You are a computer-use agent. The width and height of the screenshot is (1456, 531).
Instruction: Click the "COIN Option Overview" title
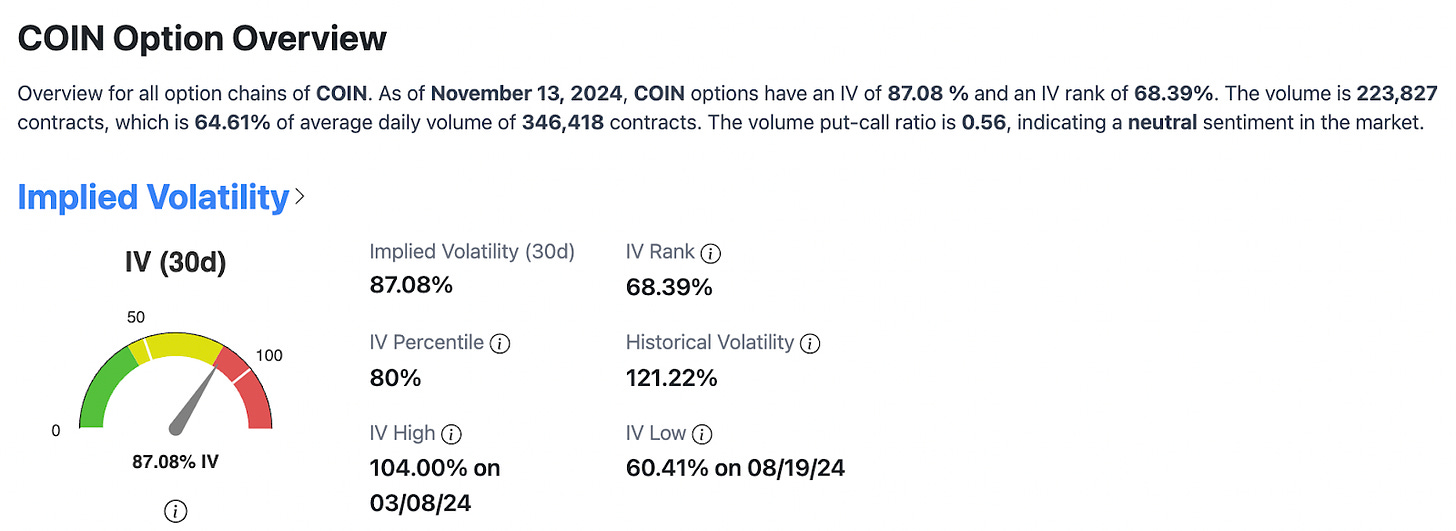[x=202, y=39]
